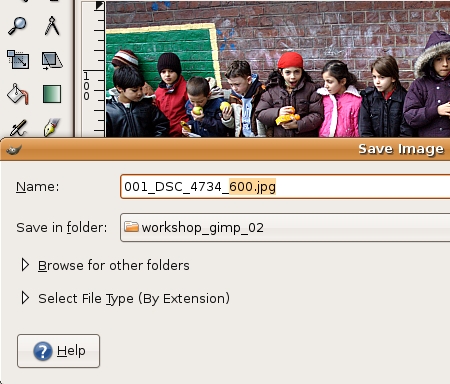Click the Help button
Screen dimensions: 450x384
coord(58,351)
